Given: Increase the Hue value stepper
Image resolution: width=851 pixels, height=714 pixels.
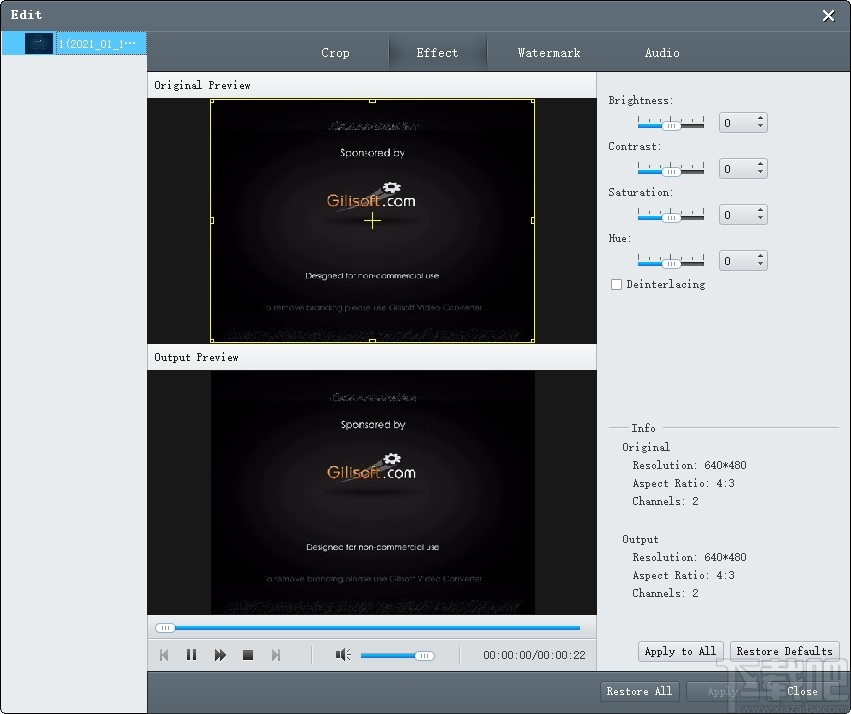Looking at the screenshot, I should pyautogui.click(x=761, y=255).
